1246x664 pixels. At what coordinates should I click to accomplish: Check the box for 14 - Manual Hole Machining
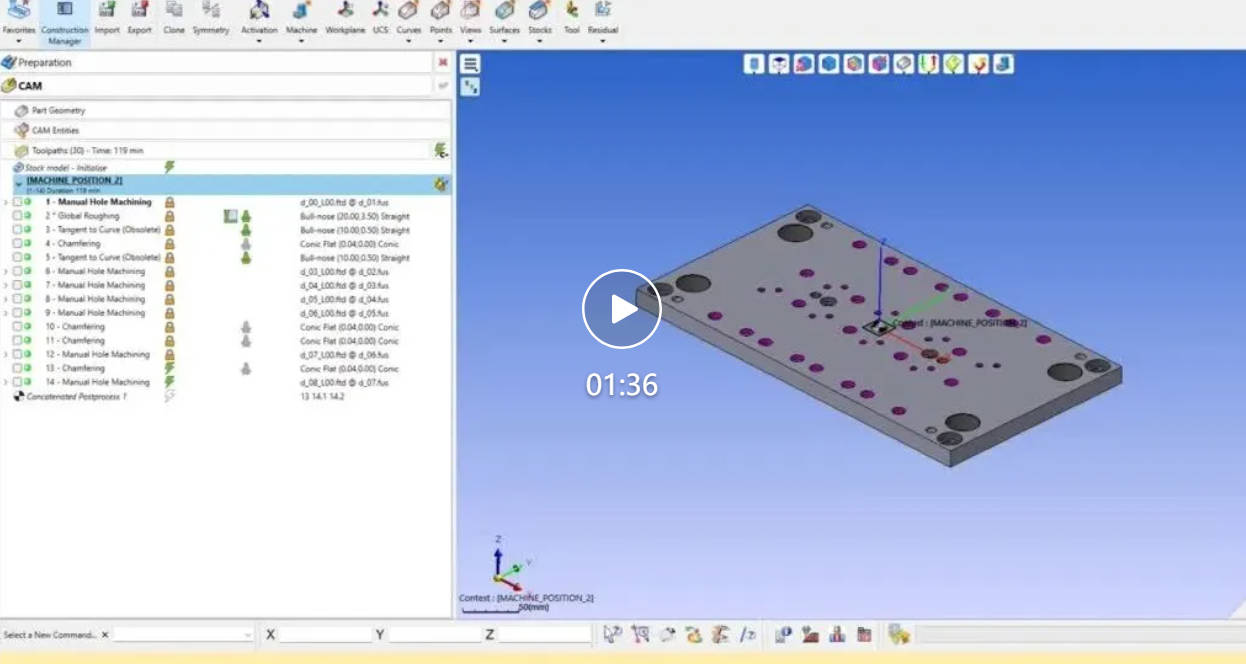[17, 382]
